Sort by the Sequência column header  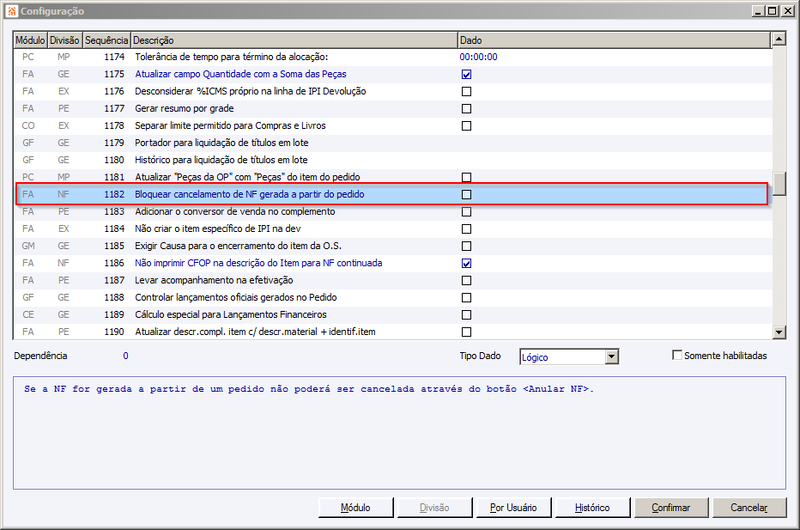tap(106, 40)
